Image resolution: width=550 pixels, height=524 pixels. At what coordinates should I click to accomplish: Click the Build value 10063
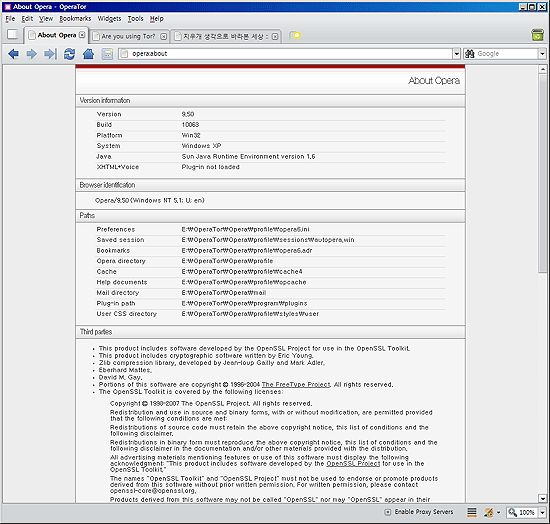[x=190, y=125]
